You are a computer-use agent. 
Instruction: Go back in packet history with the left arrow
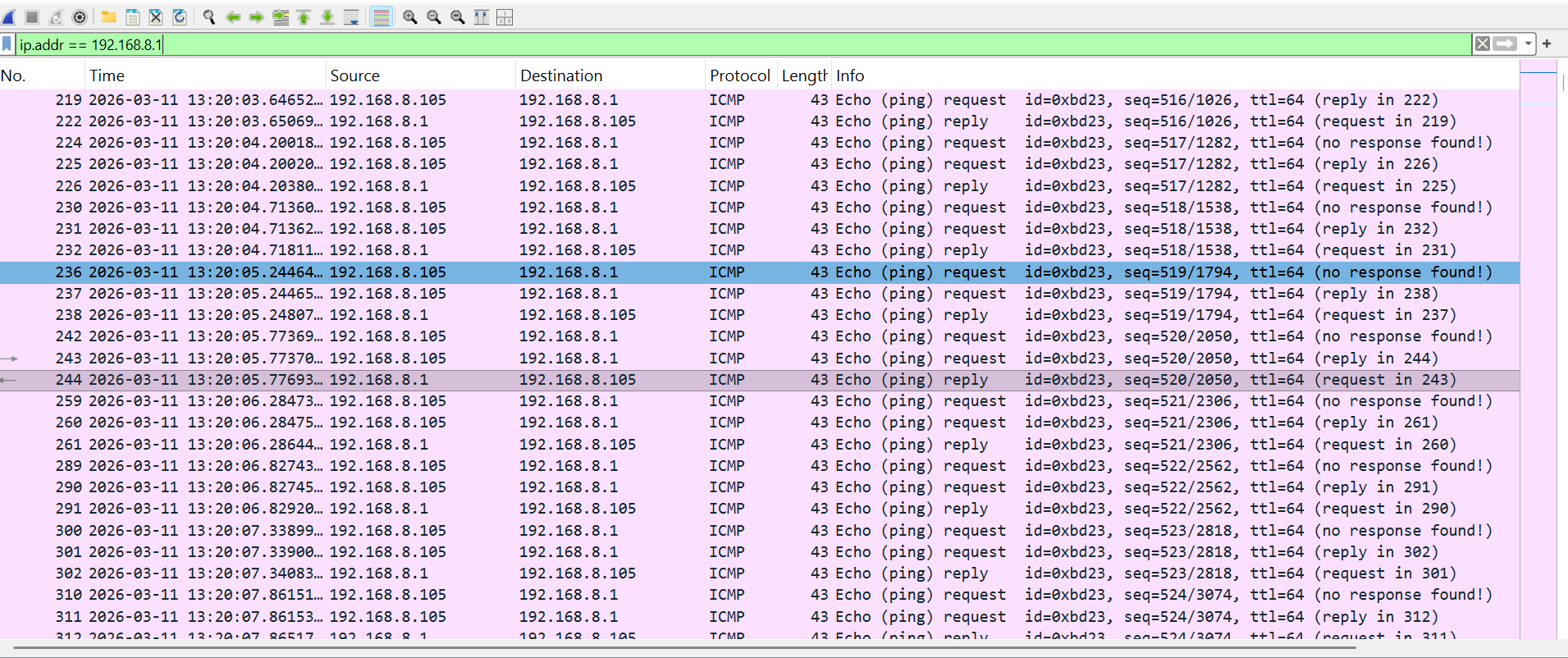click(233, 16)
